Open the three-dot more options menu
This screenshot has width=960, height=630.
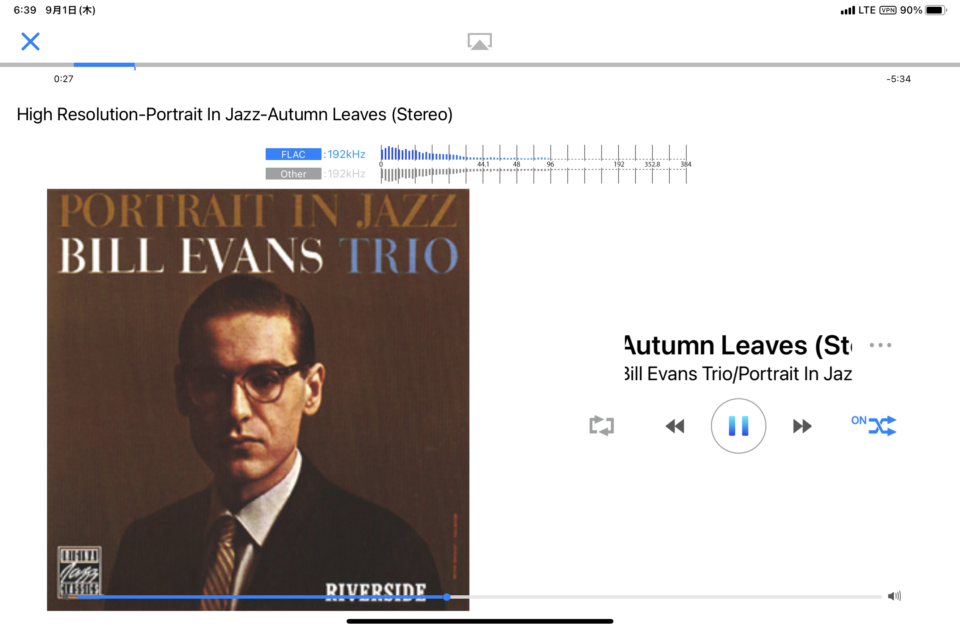880,345
